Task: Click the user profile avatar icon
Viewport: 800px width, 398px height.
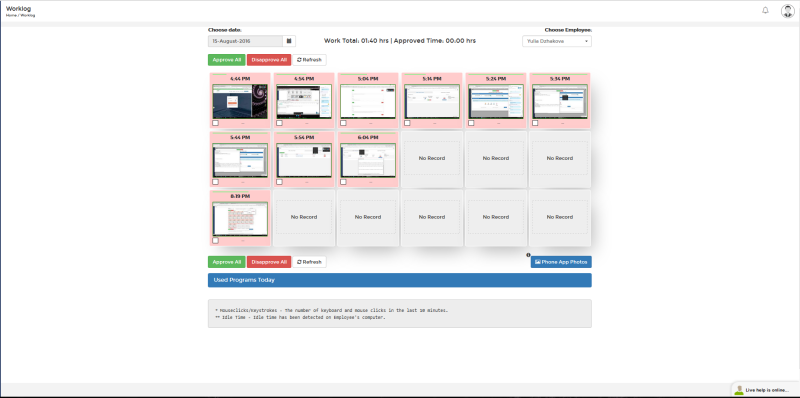Action: point(787,11)
